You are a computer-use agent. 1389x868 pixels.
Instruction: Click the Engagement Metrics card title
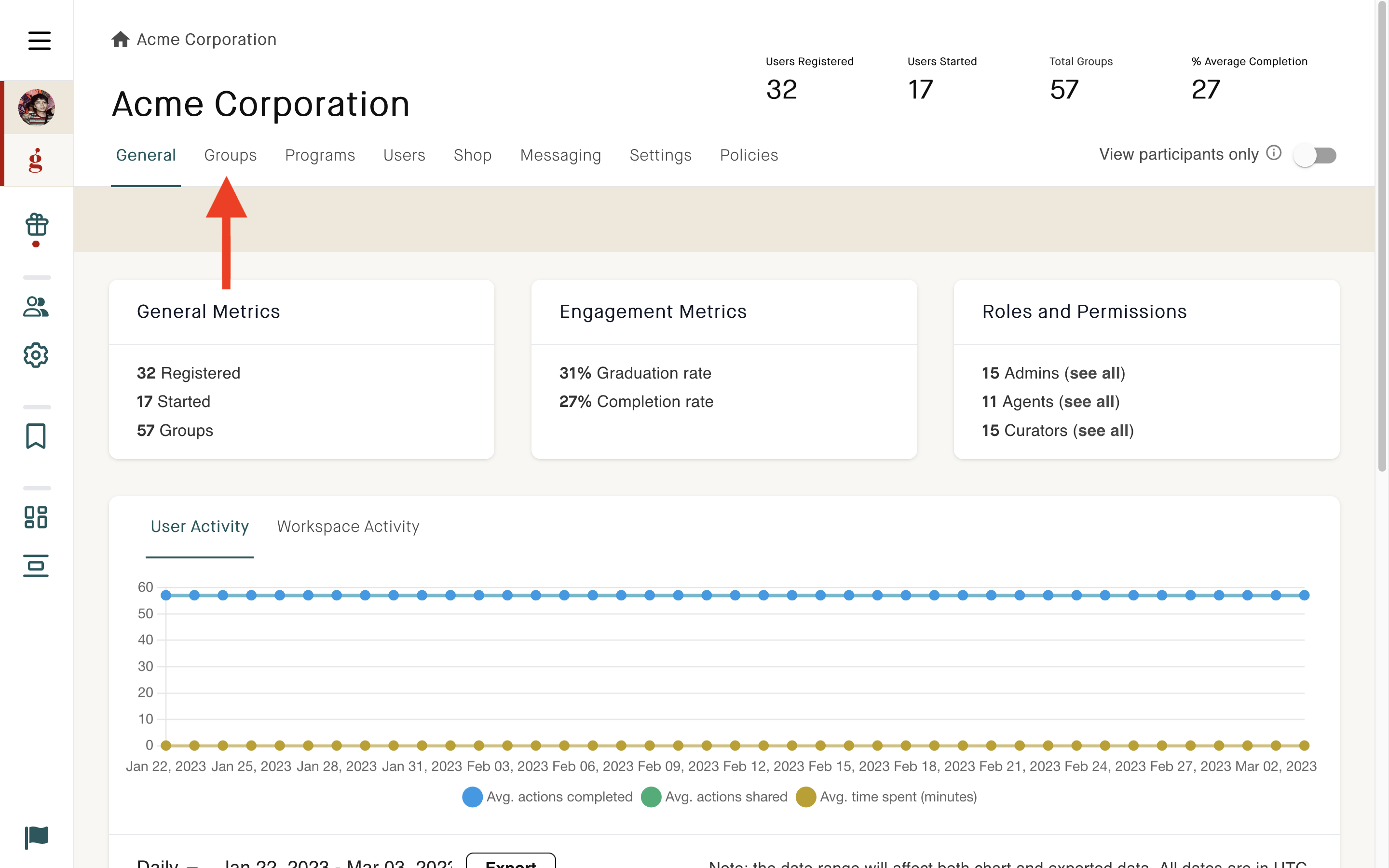[653, 312]
